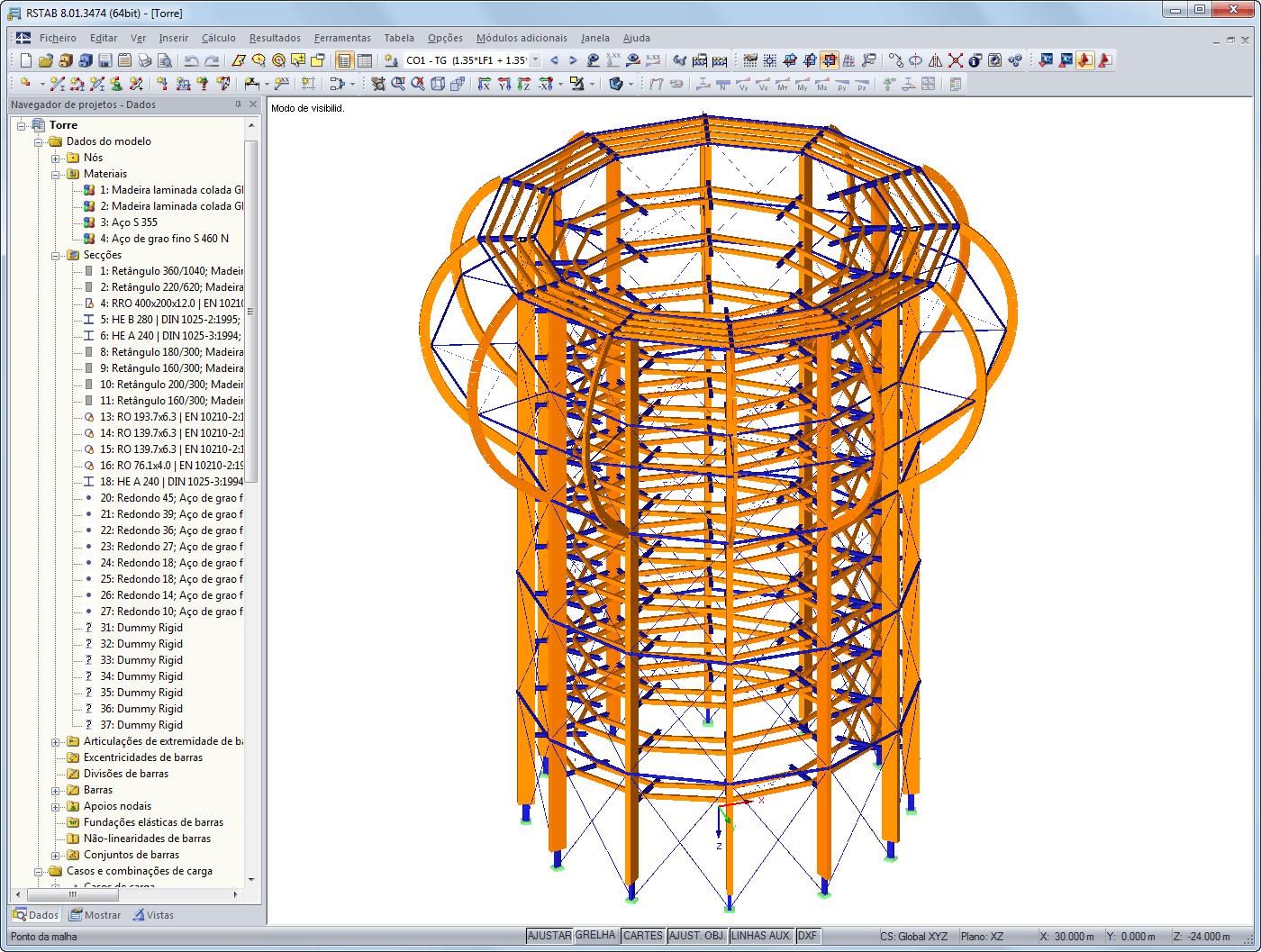Undo the last action
The height and width of the screenshot is (952, 1261).
[x=191, y=60]
